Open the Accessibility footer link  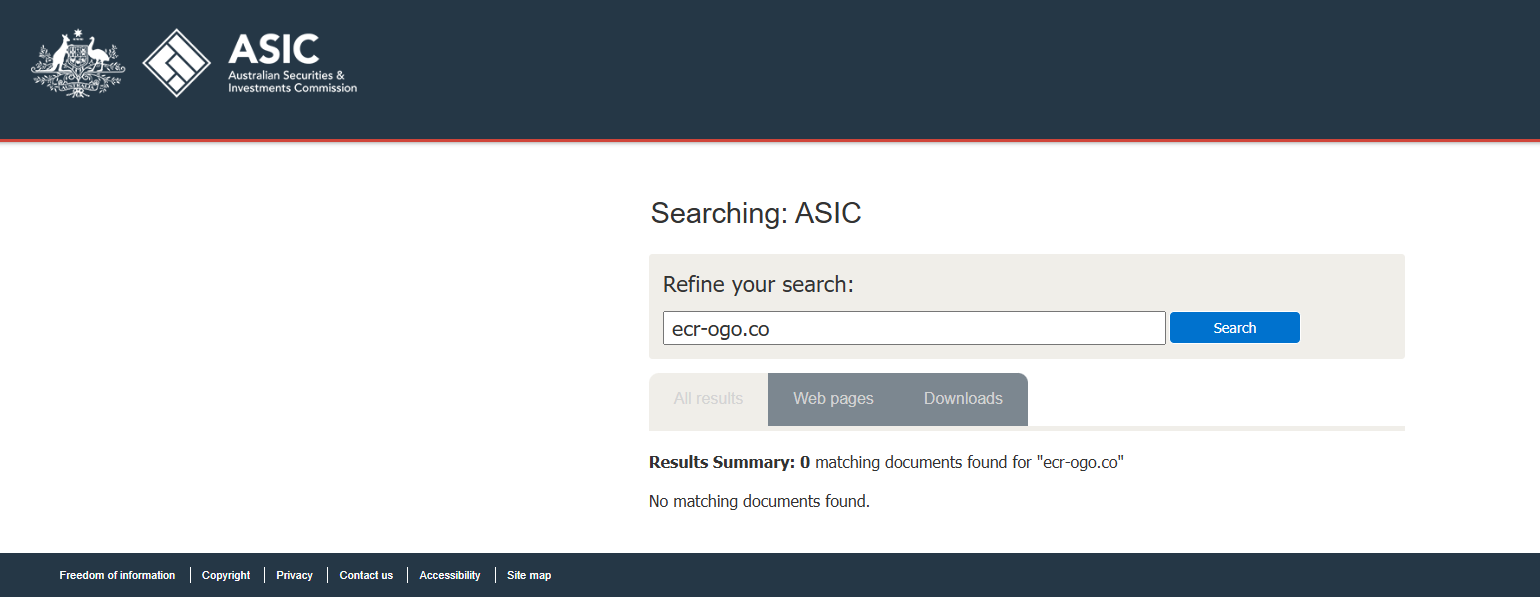[450, 575]
